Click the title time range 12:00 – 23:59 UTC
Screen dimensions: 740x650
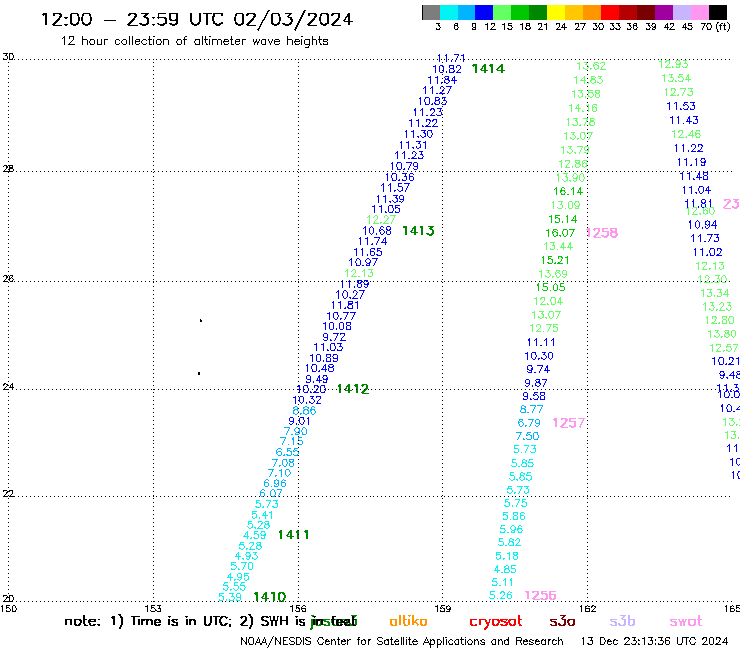[x=132, y=20]
